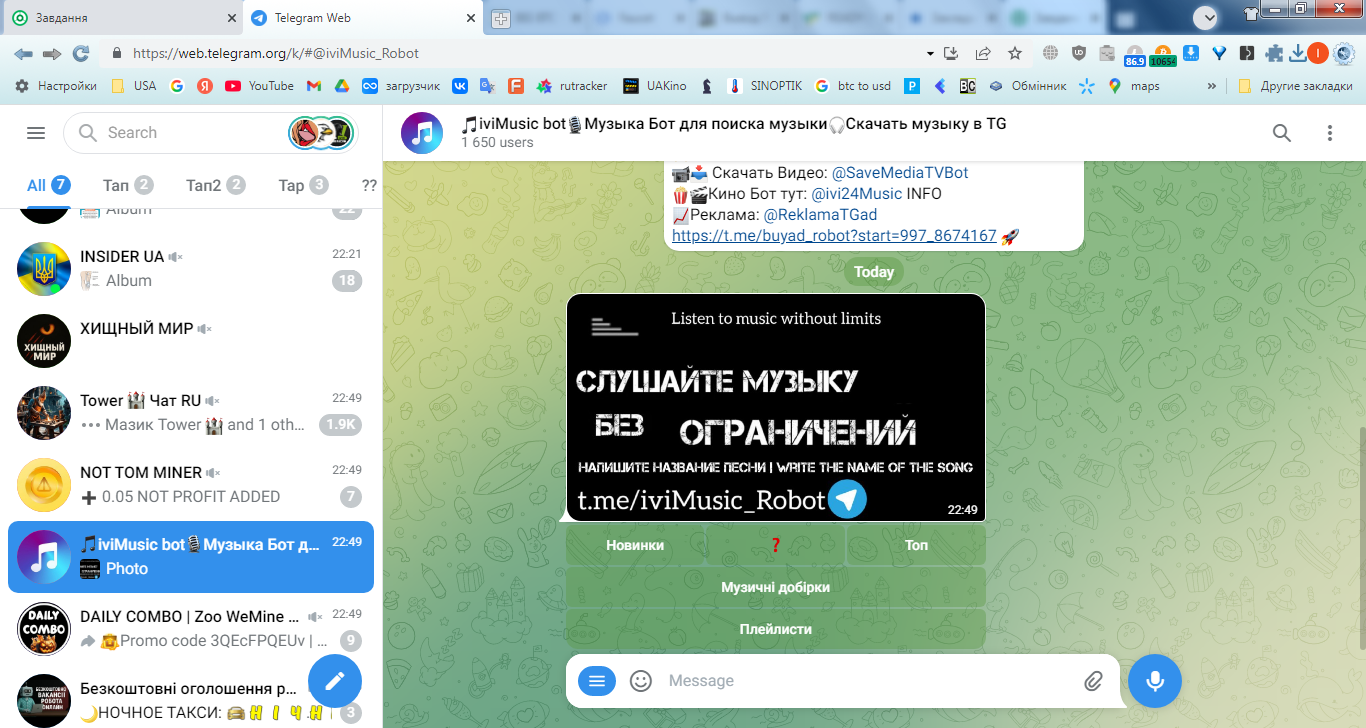The height and width of the screenshot is (728, 1366).
Task: Open the emoji picker
Action: (x=641, y=681)
